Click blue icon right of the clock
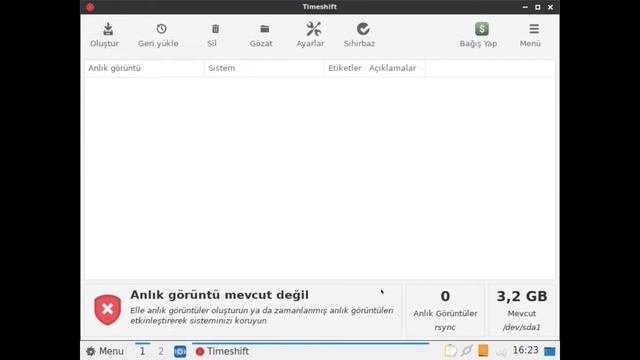Image resolution: width=640 pixels, height=360 pixels. click(549, 351)
